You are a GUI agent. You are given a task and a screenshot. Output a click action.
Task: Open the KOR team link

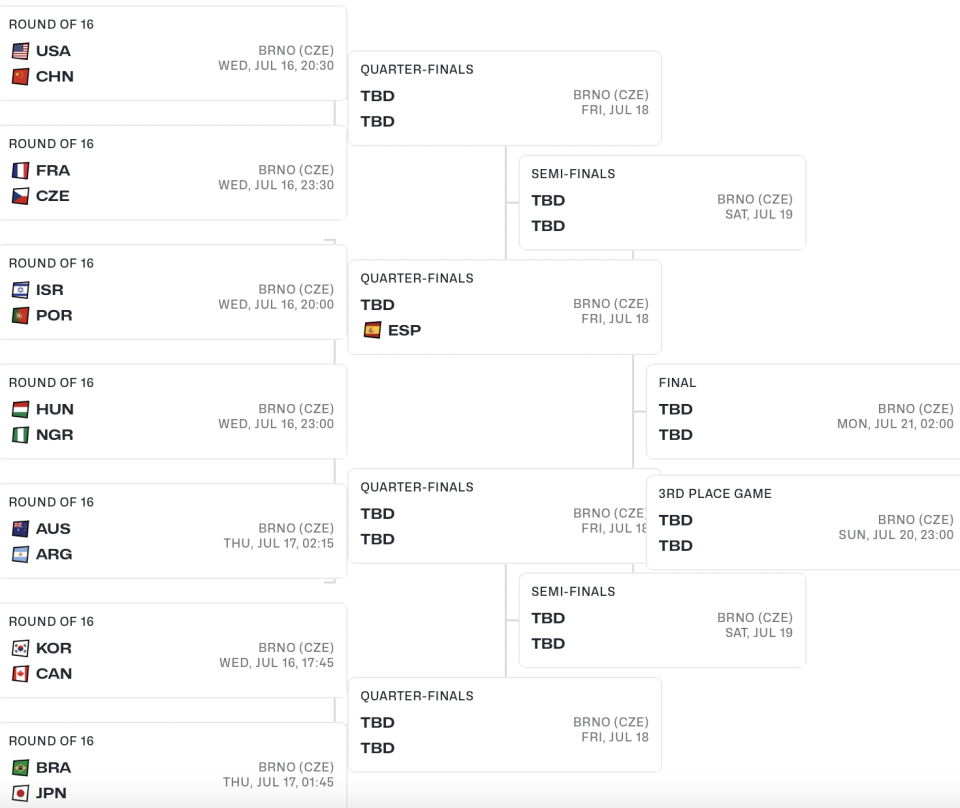tap(54, 648)
